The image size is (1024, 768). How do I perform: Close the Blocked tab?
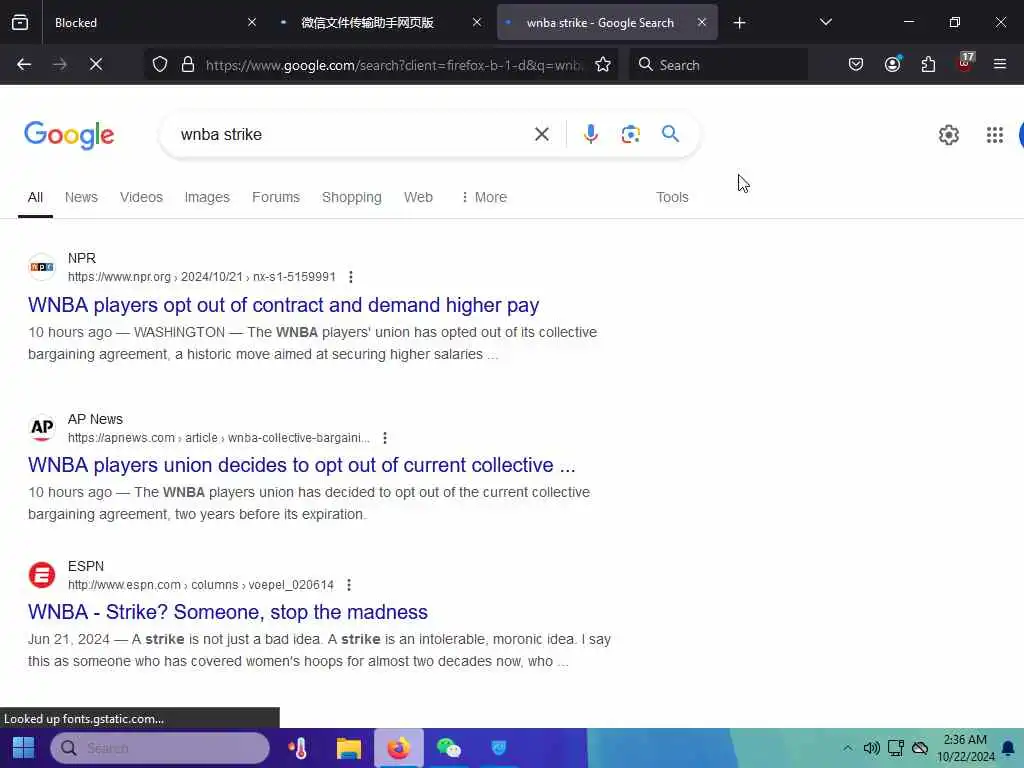click(x=252, y=22)
